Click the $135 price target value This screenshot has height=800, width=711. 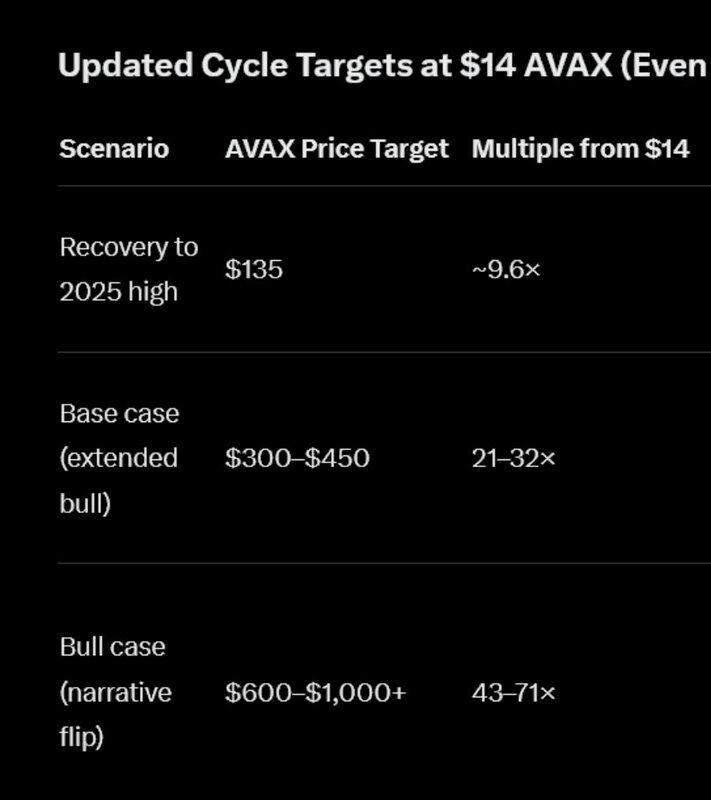tap(254, 269)
